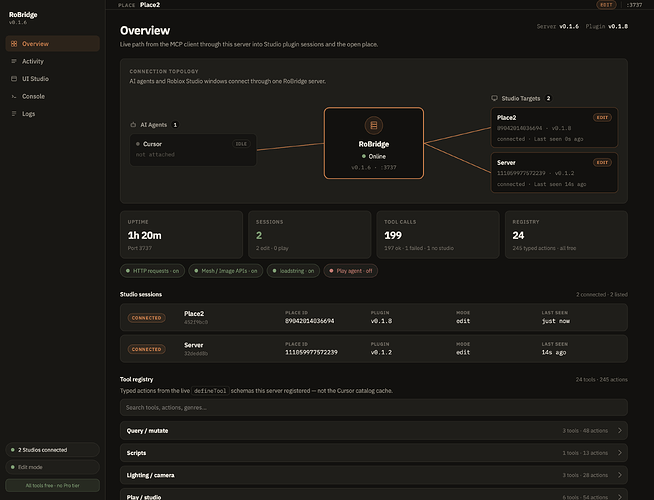Click Server v0.1.6 version label
The width and height of the screenshot is (654, 500).
point(558,26)
